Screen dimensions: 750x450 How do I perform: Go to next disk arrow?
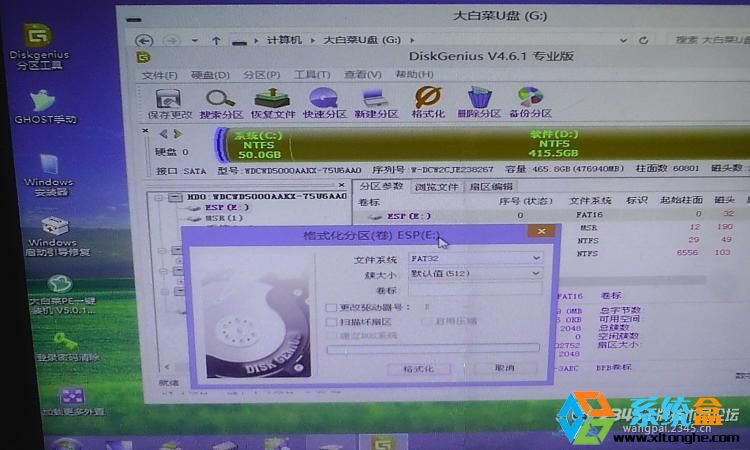pos(178,133)
